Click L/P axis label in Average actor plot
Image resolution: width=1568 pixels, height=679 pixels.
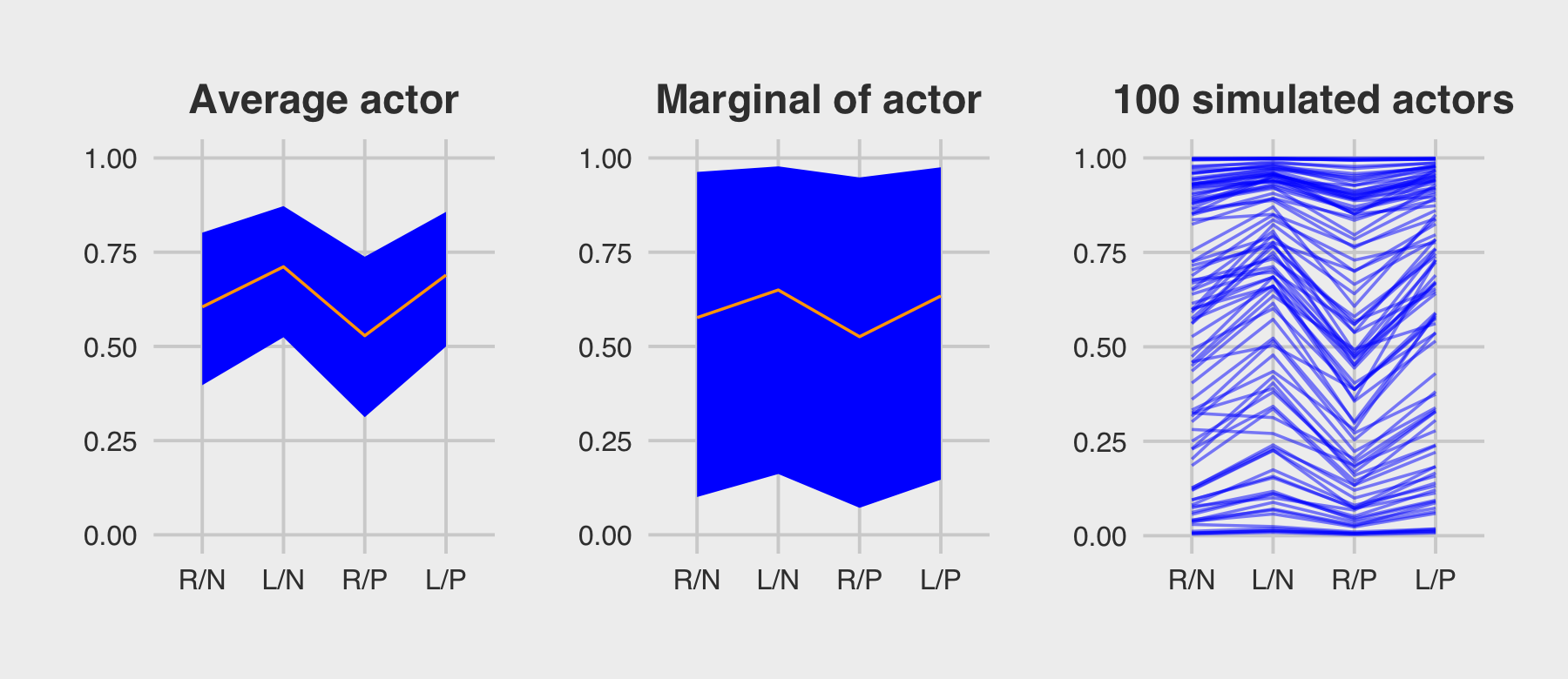pyautogui.click(x=446, y=580)
